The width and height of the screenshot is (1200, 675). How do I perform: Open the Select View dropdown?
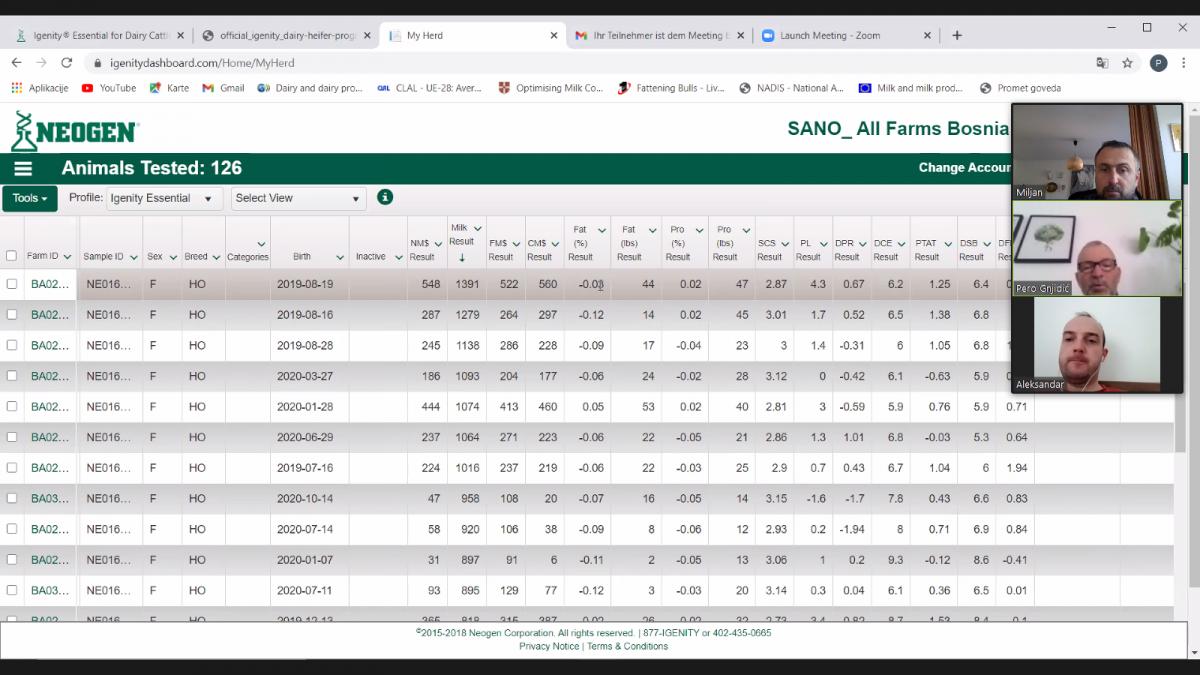click(x=299, y=198)
